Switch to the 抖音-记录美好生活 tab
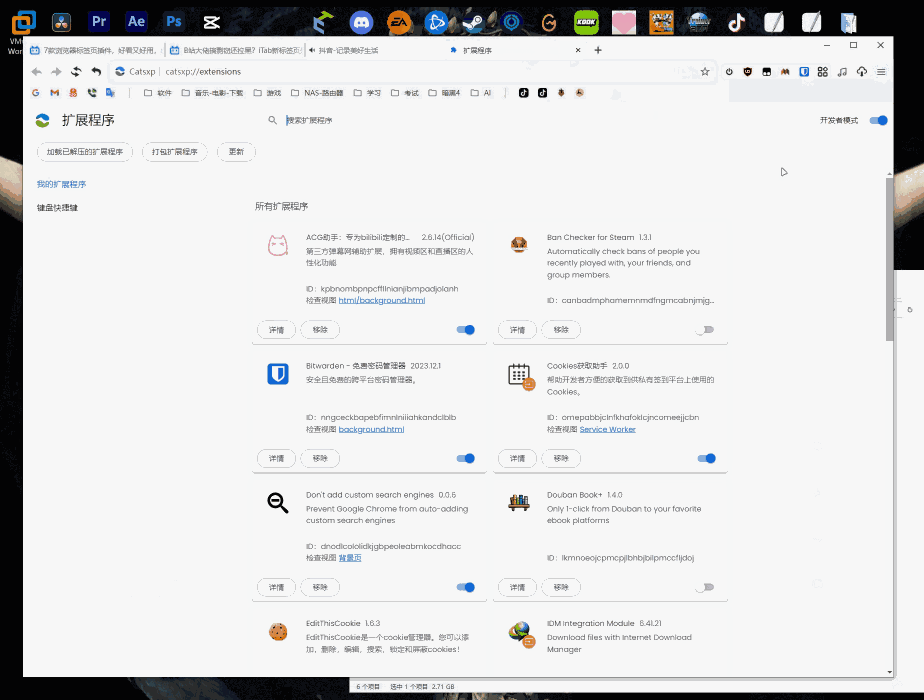Image resolution: width=924 pixels, height=700 pixels. click(x=375, y=51)
